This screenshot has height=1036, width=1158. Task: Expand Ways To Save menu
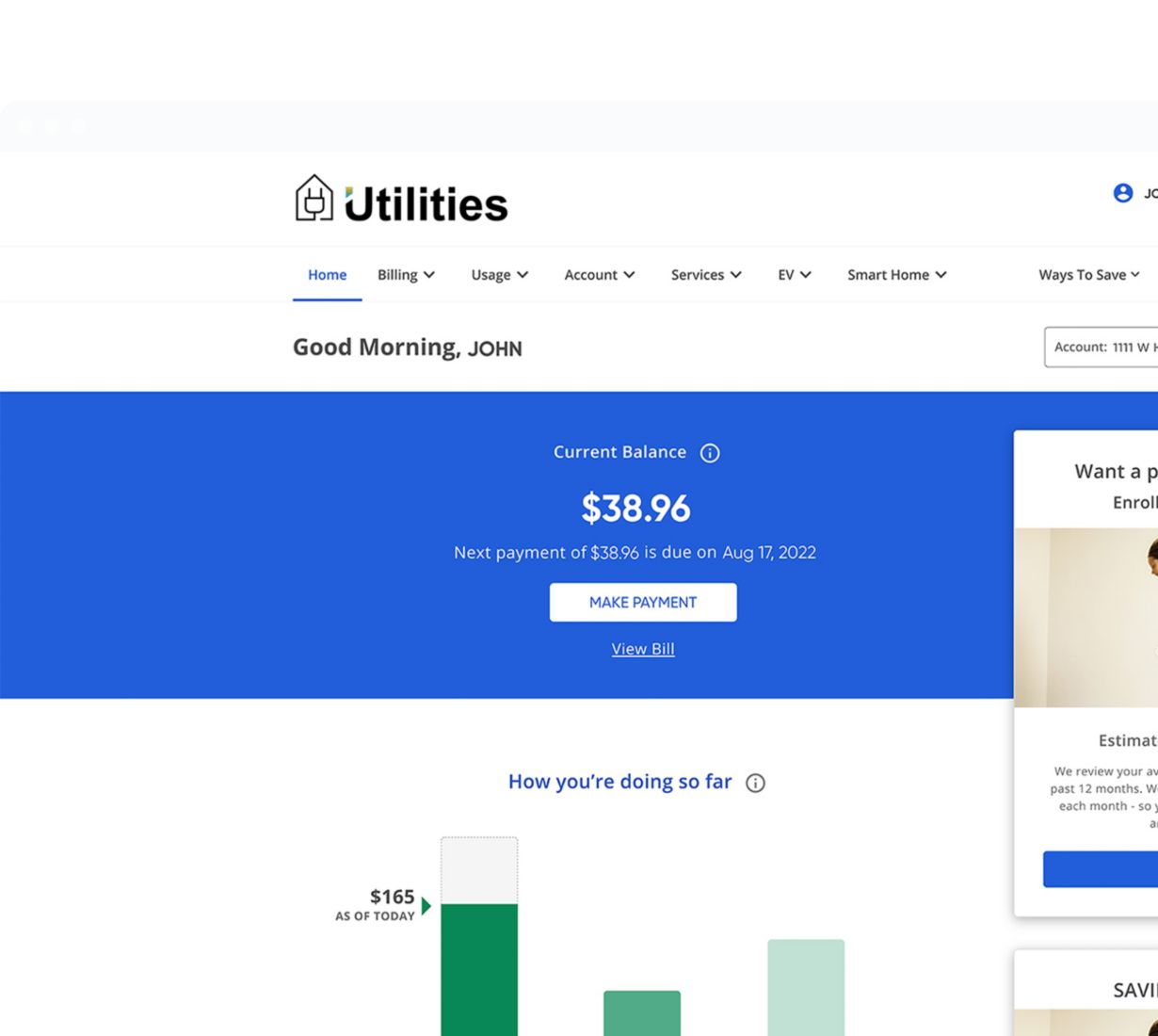1088,275
